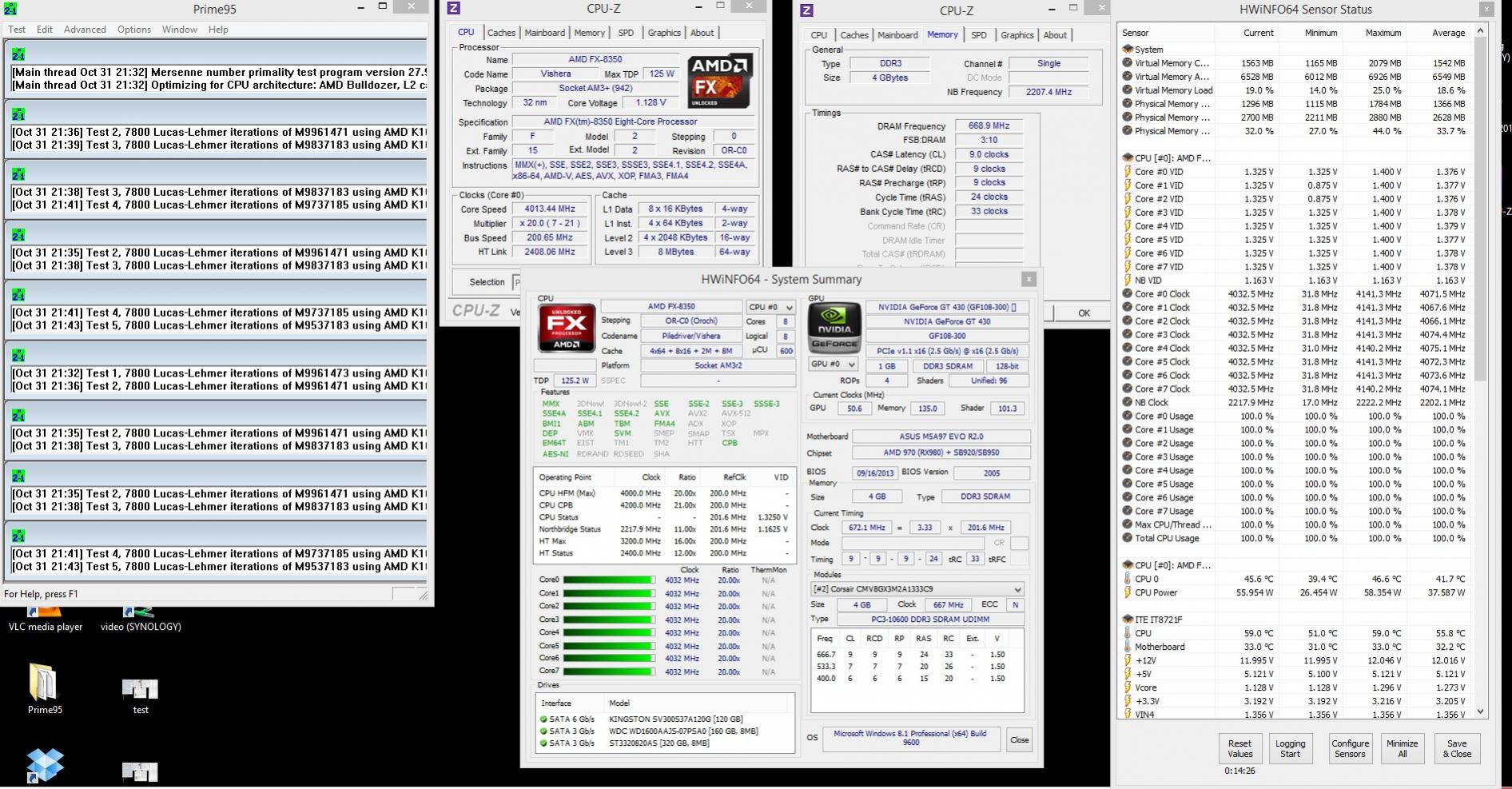Click the Core Speed value 4013.44 MHz
This screenshot has height=789, width=1512.
[x=550, y=209]
